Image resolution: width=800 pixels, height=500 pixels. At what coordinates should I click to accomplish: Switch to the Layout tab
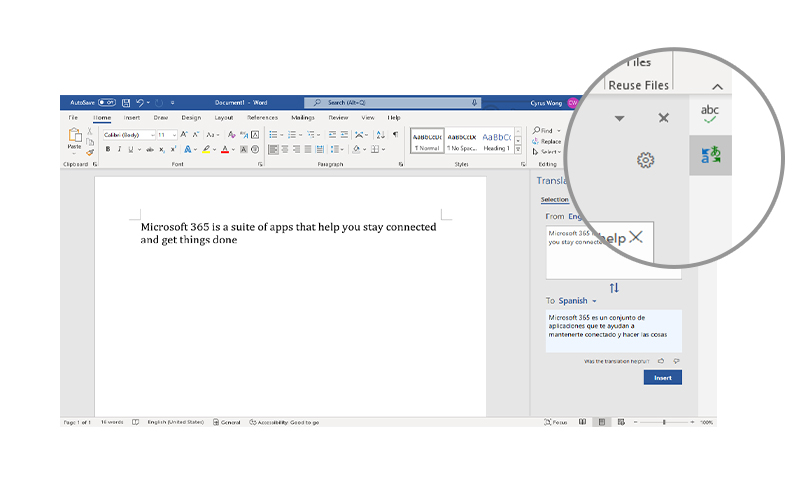click(223, 118)
